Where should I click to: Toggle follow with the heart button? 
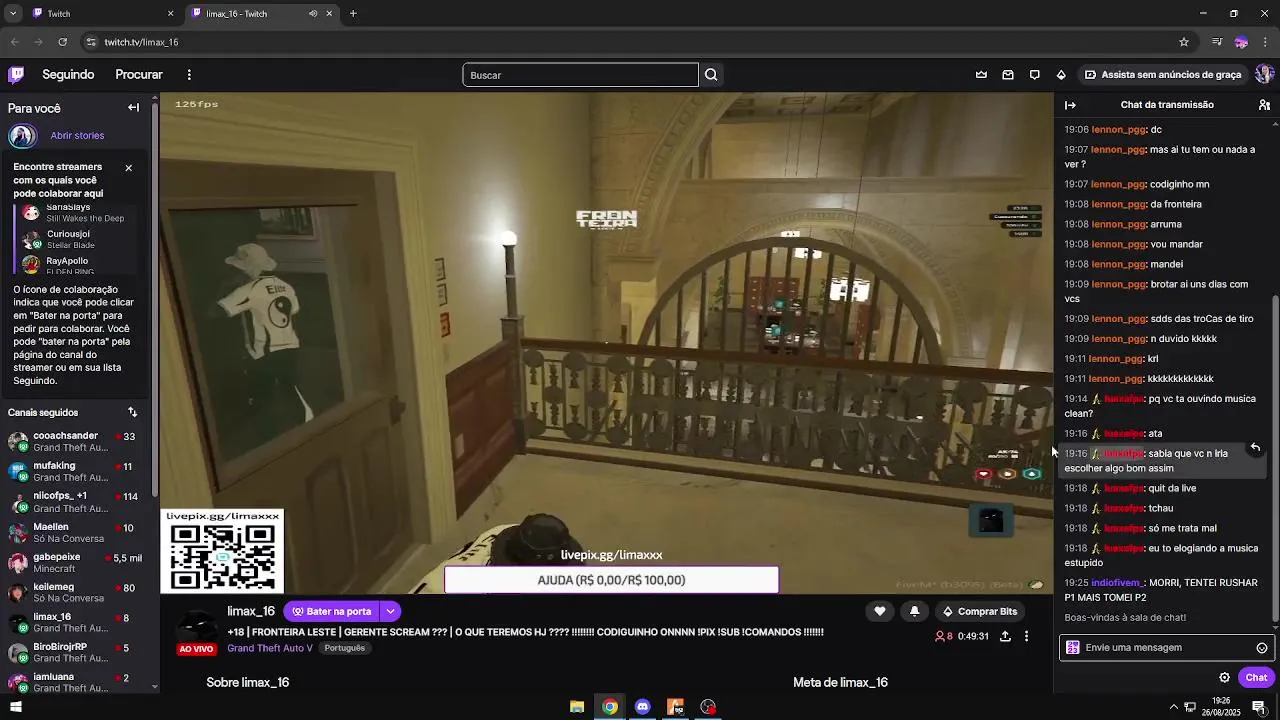click(x=880, y=611)
